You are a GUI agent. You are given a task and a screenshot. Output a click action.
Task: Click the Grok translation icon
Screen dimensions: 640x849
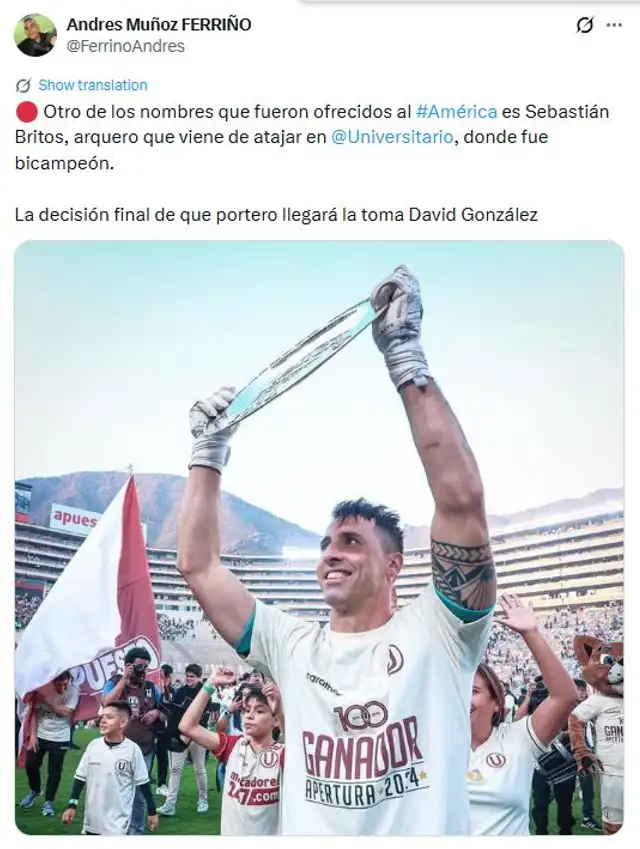point(23,86)
